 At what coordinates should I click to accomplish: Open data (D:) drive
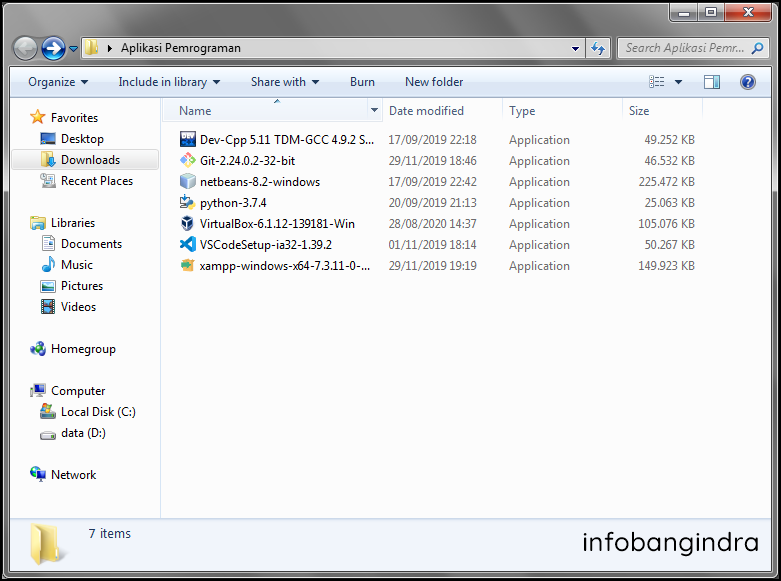pos(83,433)
